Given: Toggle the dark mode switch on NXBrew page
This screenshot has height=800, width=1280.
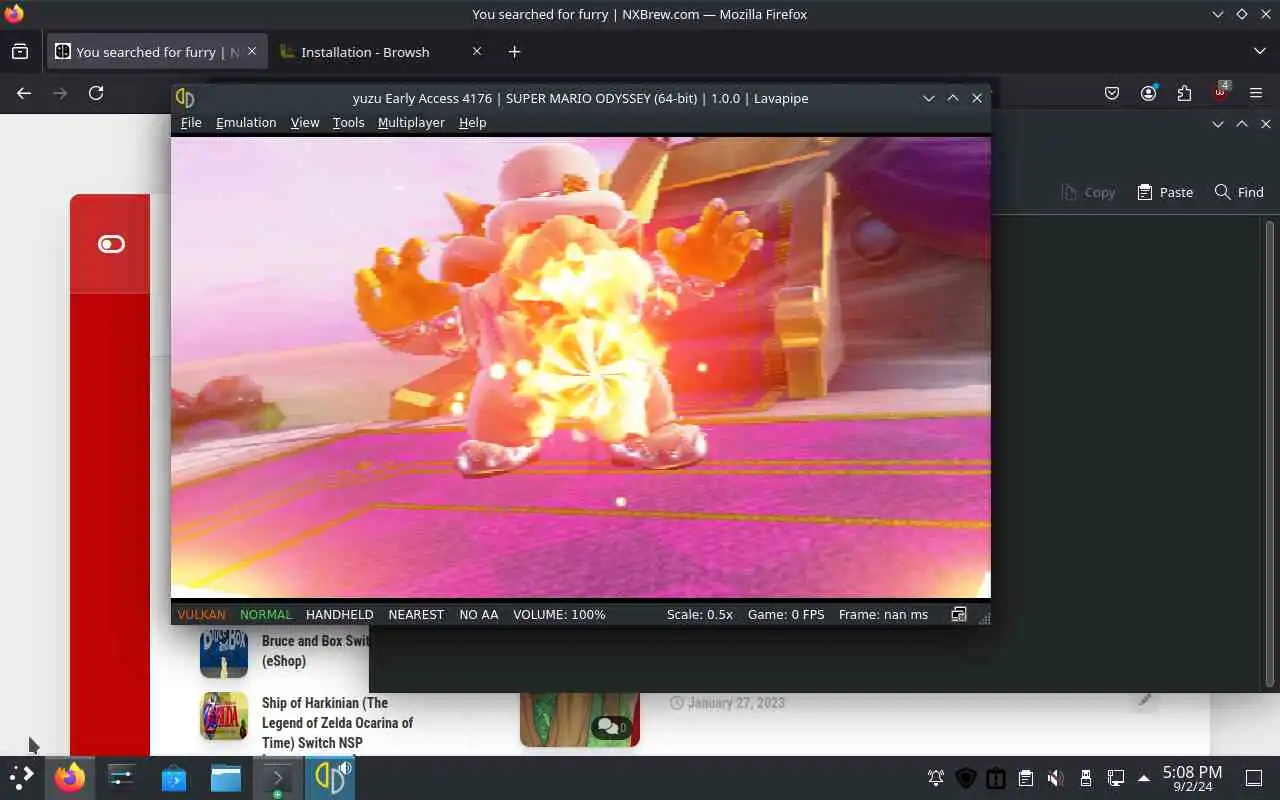Looking at the screenshot, I should [111, 244].
